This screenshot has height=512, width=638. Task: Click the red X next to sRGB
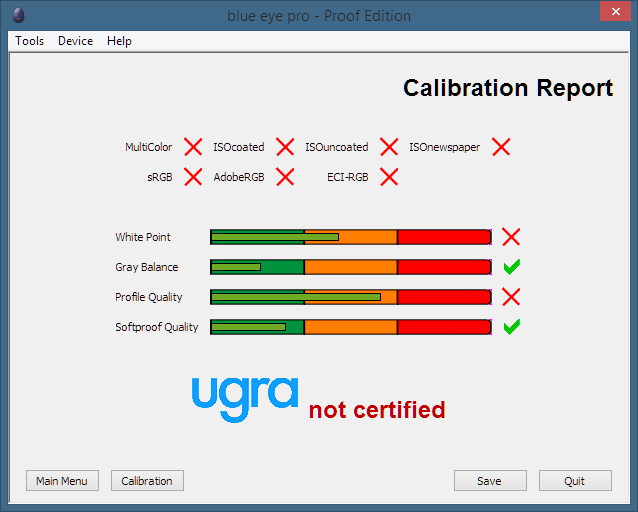click(x=193, y=177)
